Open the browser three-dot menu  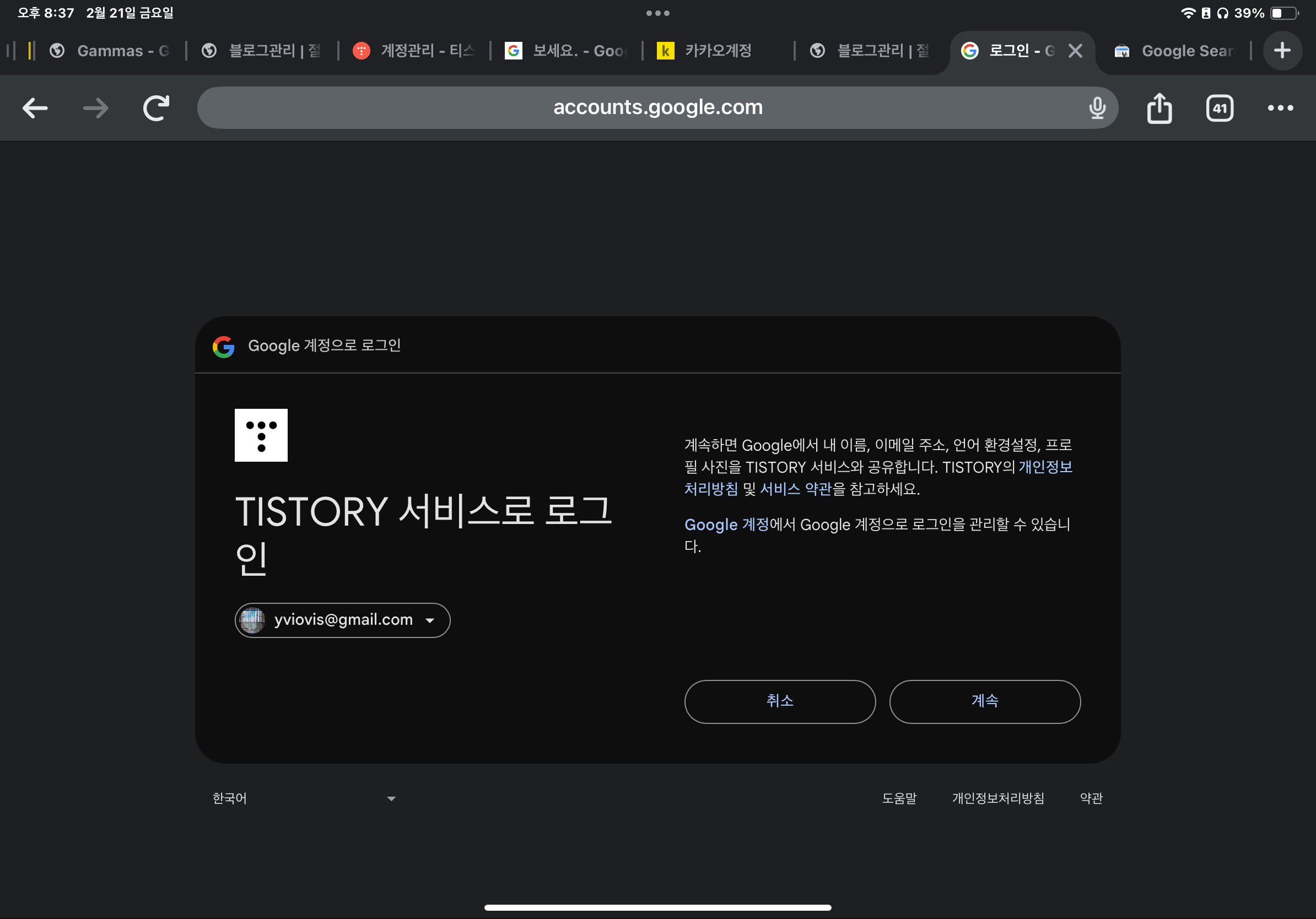pyautogui.click(x=1281, y=108)
